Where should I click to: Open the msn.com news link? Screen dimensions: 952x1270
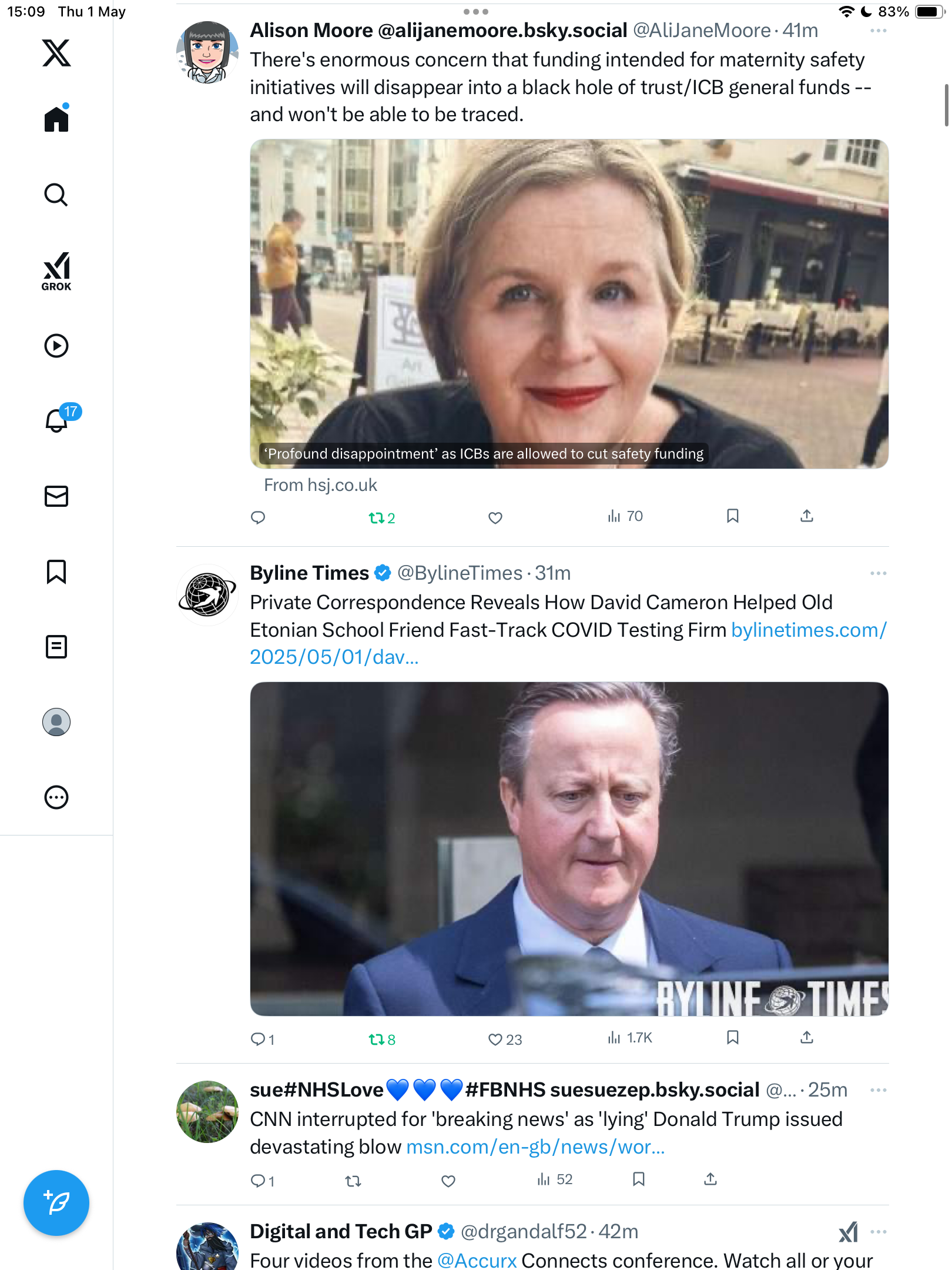pyautogui.click(x=535, y=1147)
